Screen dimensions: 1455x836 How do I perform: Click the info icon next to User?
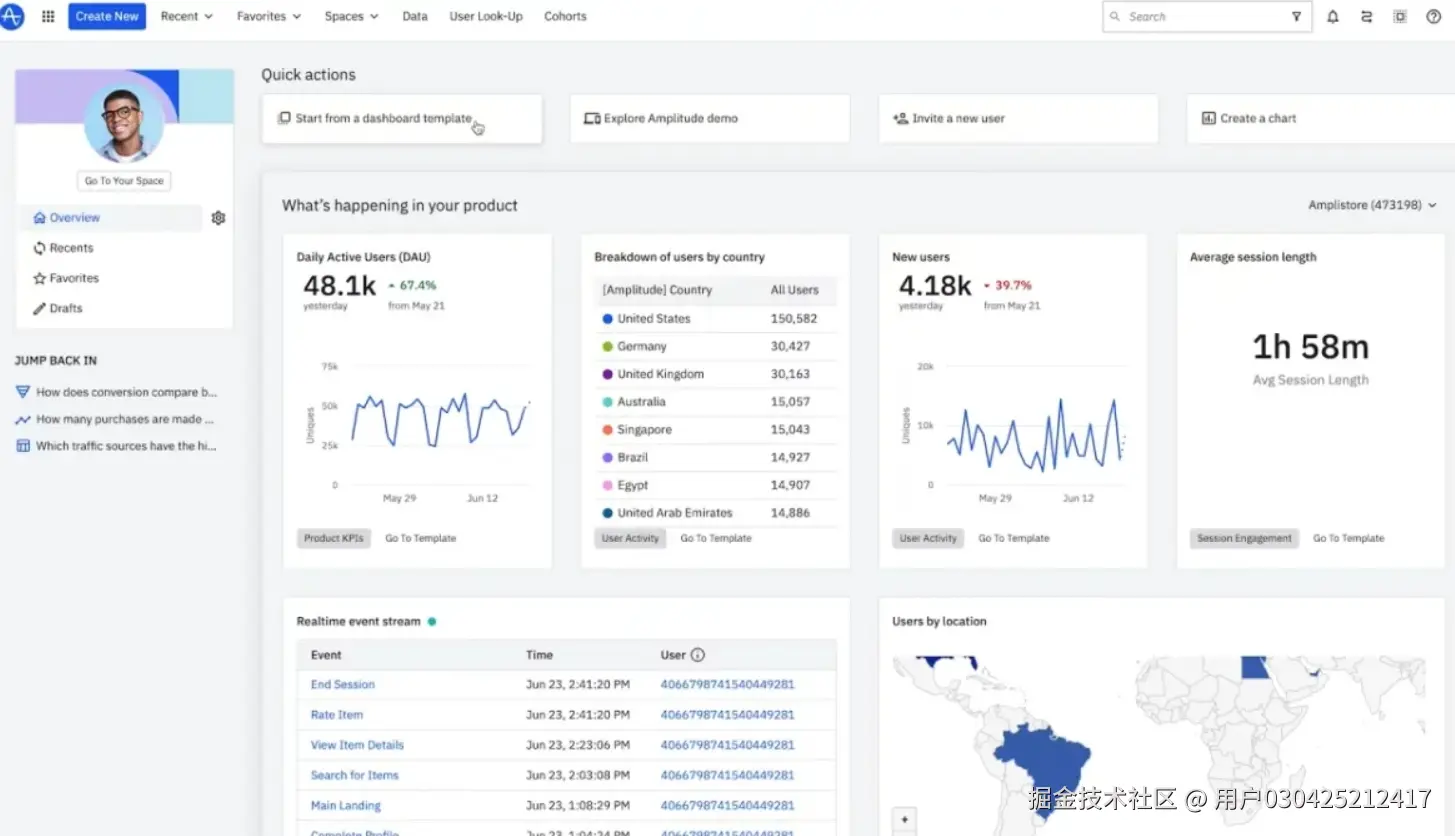click(x=698, y=655)
